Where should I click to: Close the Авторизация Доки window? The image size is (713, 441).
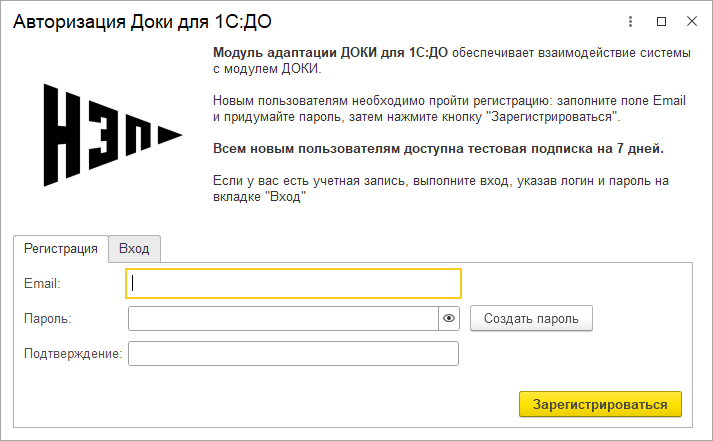click(691, 21)
